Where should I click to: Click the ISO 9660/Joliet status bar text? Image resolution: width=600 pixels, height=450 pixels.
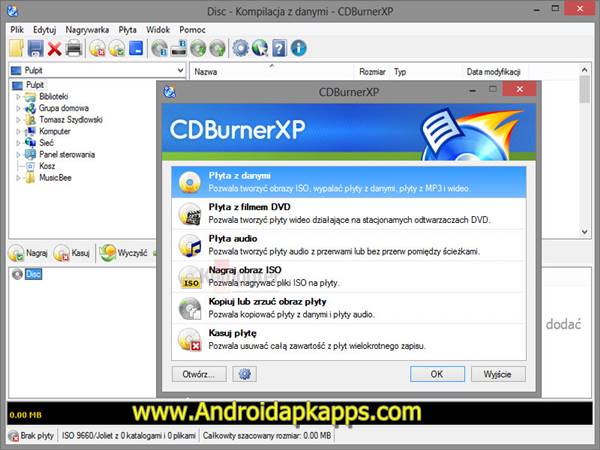click(129, 436)
